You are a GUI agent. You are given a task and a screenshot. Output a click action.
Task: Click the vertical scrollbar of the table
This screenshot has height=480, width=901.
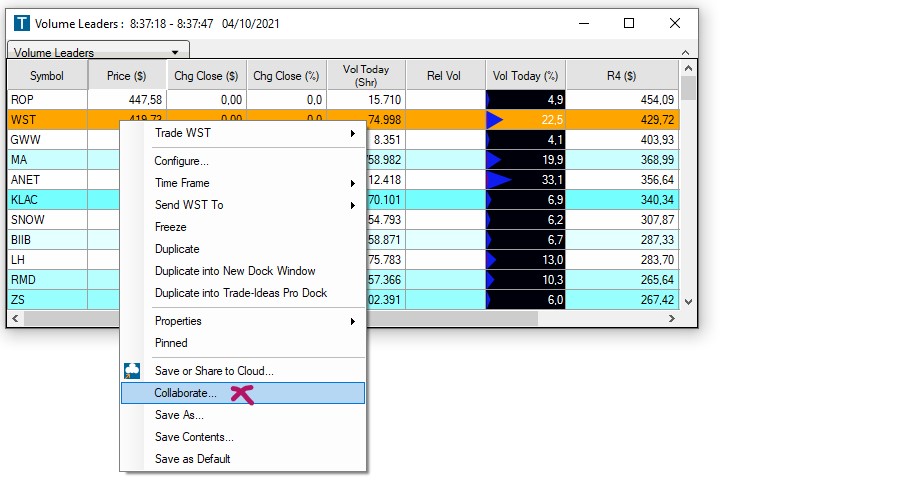(688, 190)
